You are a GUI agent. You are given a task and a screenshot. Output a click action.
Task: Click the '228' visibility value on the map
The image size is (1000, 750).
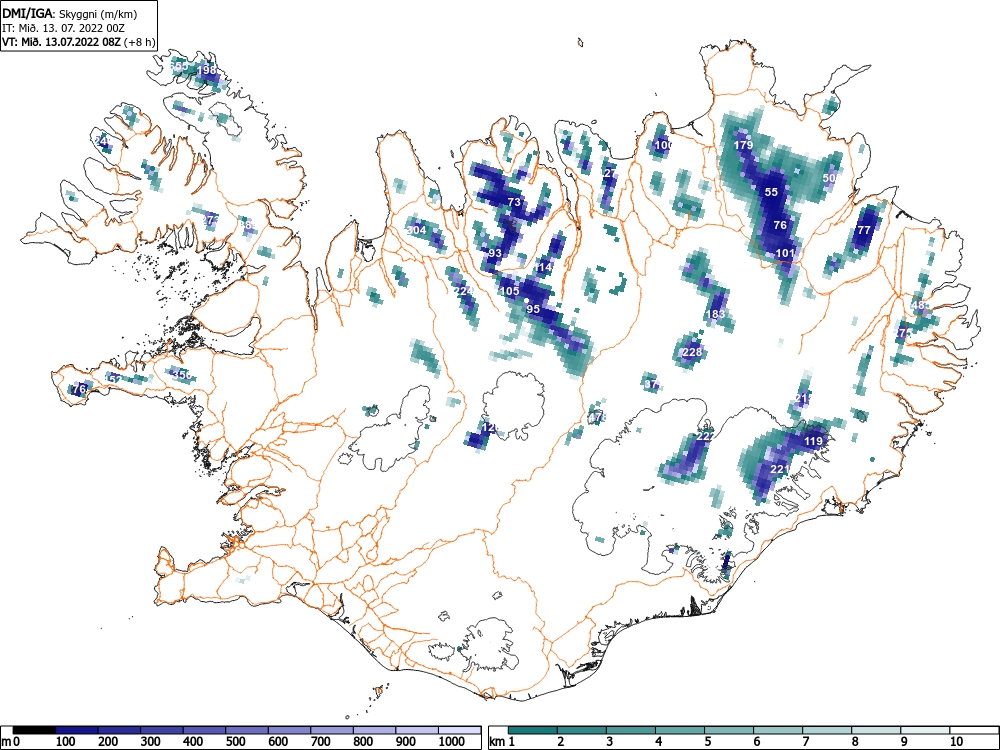[692, 352]
